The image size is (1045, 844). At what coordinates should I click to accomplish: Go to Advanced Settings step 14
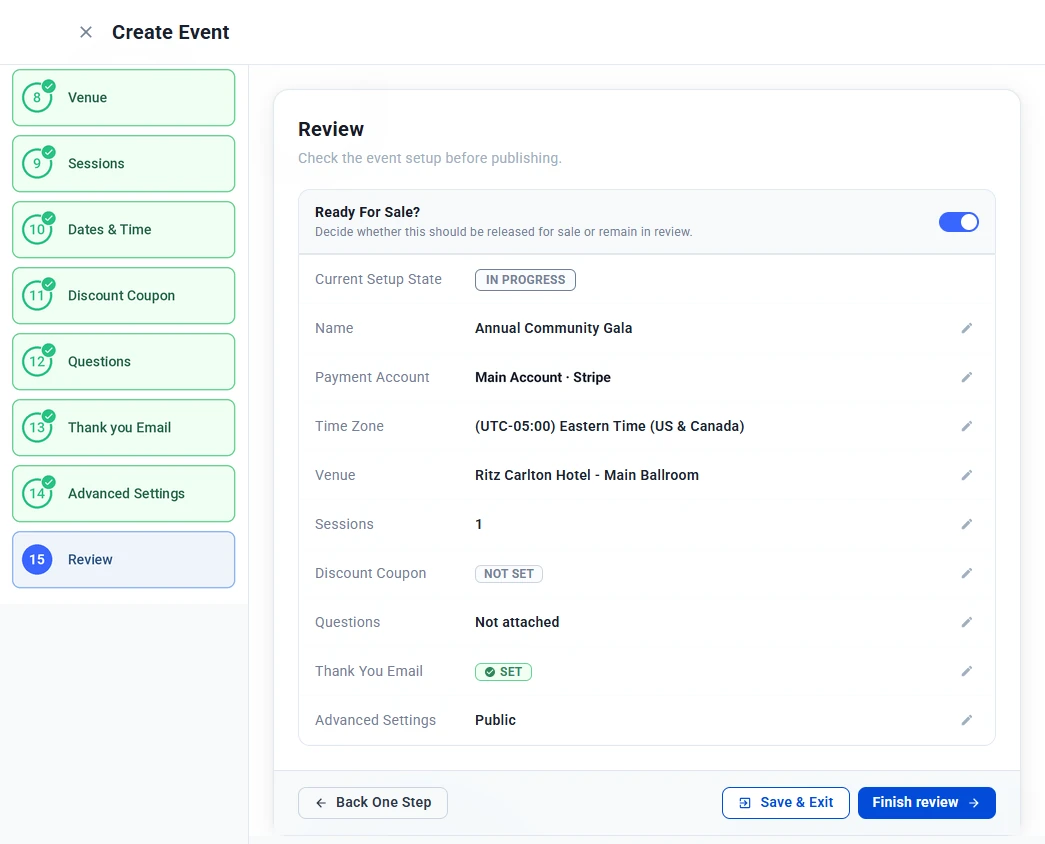(123, 493)
